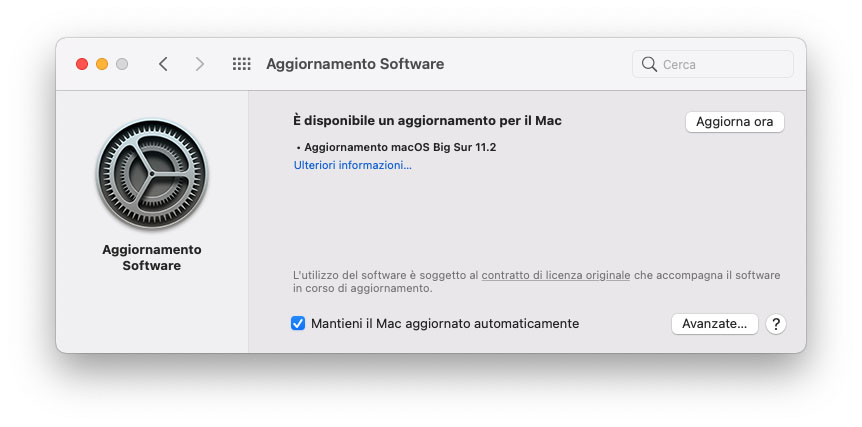Viewport: 862px width, 427px height.
Task: Minimize the window with the yellow button
Action: coord(102,64)
